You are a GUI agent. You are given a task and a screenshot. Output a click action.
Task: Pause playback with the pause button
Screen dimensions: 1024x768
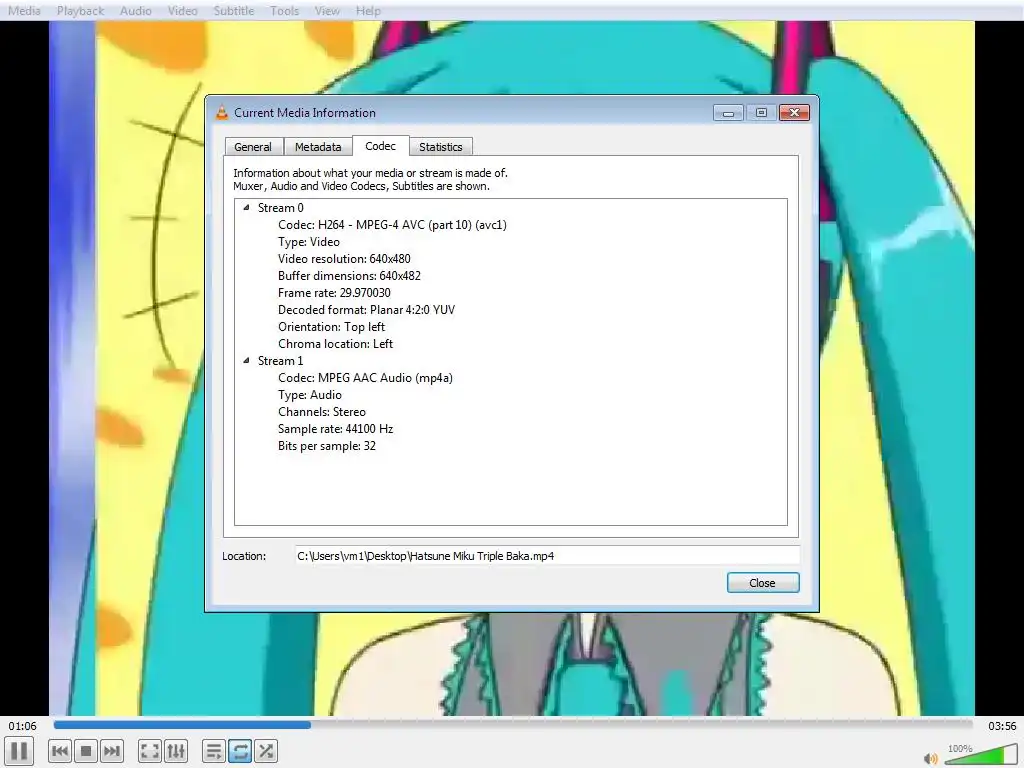[19, 751]
